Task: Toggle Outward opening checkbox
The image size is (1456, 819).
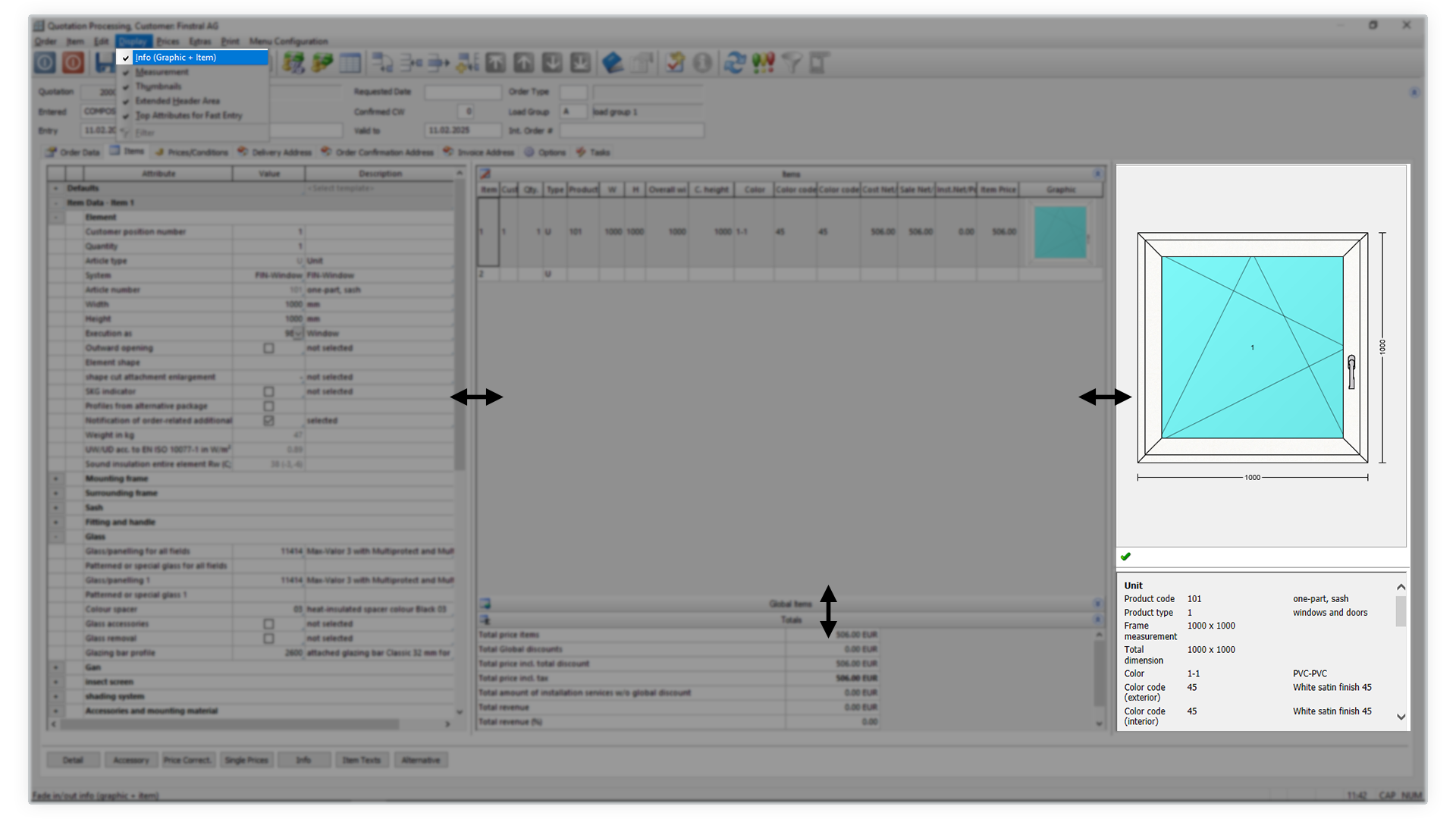Action: click(268, 348)
